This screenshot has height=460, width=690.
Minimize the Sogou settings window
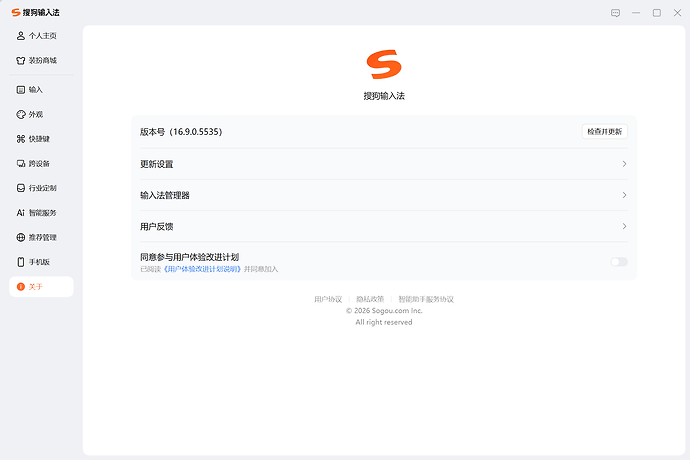click(636, 13)
